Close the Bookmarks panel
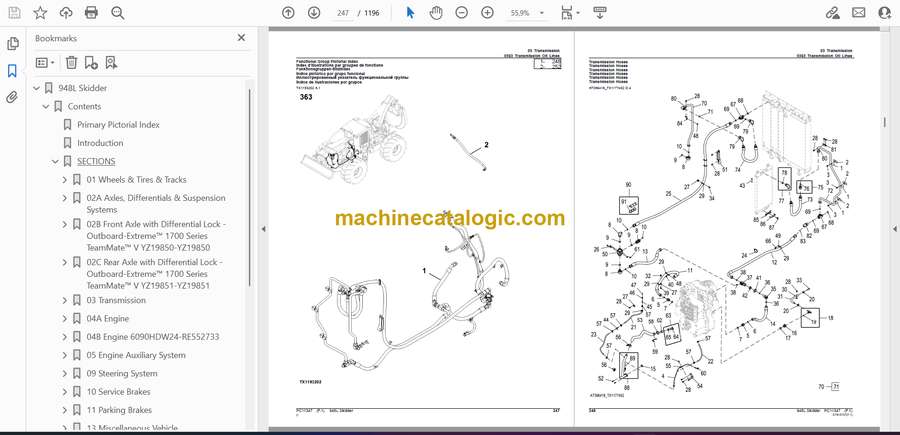 pyautogui.click(x=241, y=38)
